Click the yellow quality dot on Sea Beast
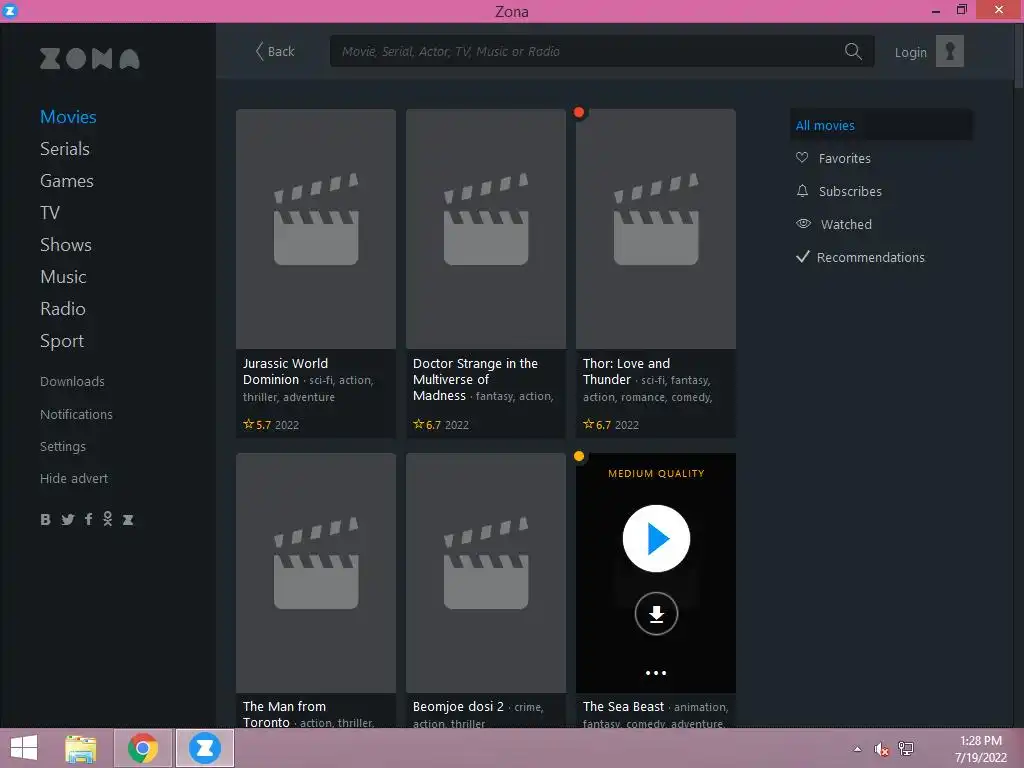1024x768 pixels. (579, 456)
